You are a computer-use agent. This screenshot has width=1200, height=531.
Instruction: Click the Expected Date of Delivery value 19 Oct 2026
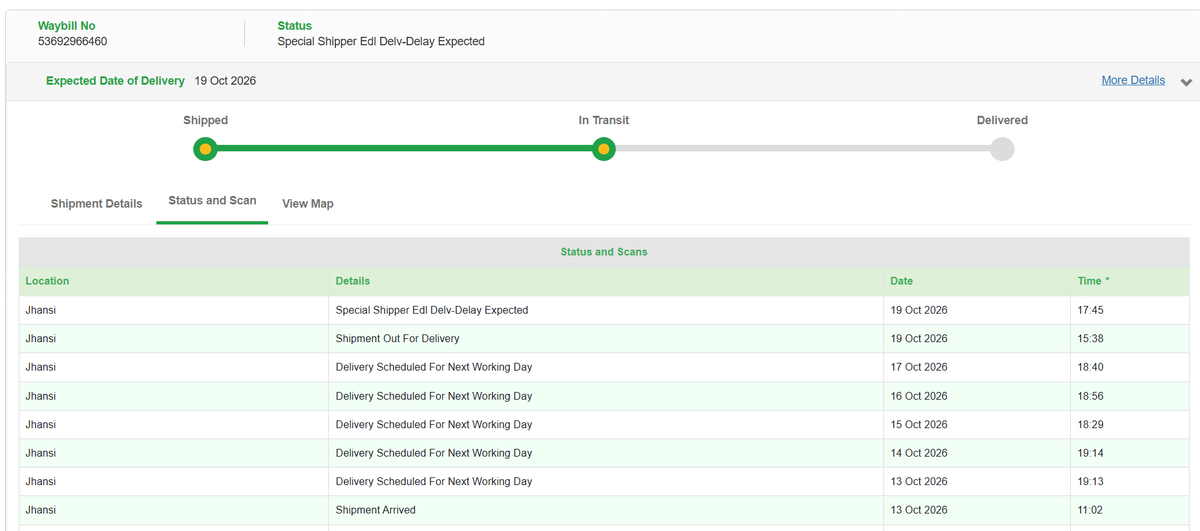pyautogui.click(x=225, y=81)
